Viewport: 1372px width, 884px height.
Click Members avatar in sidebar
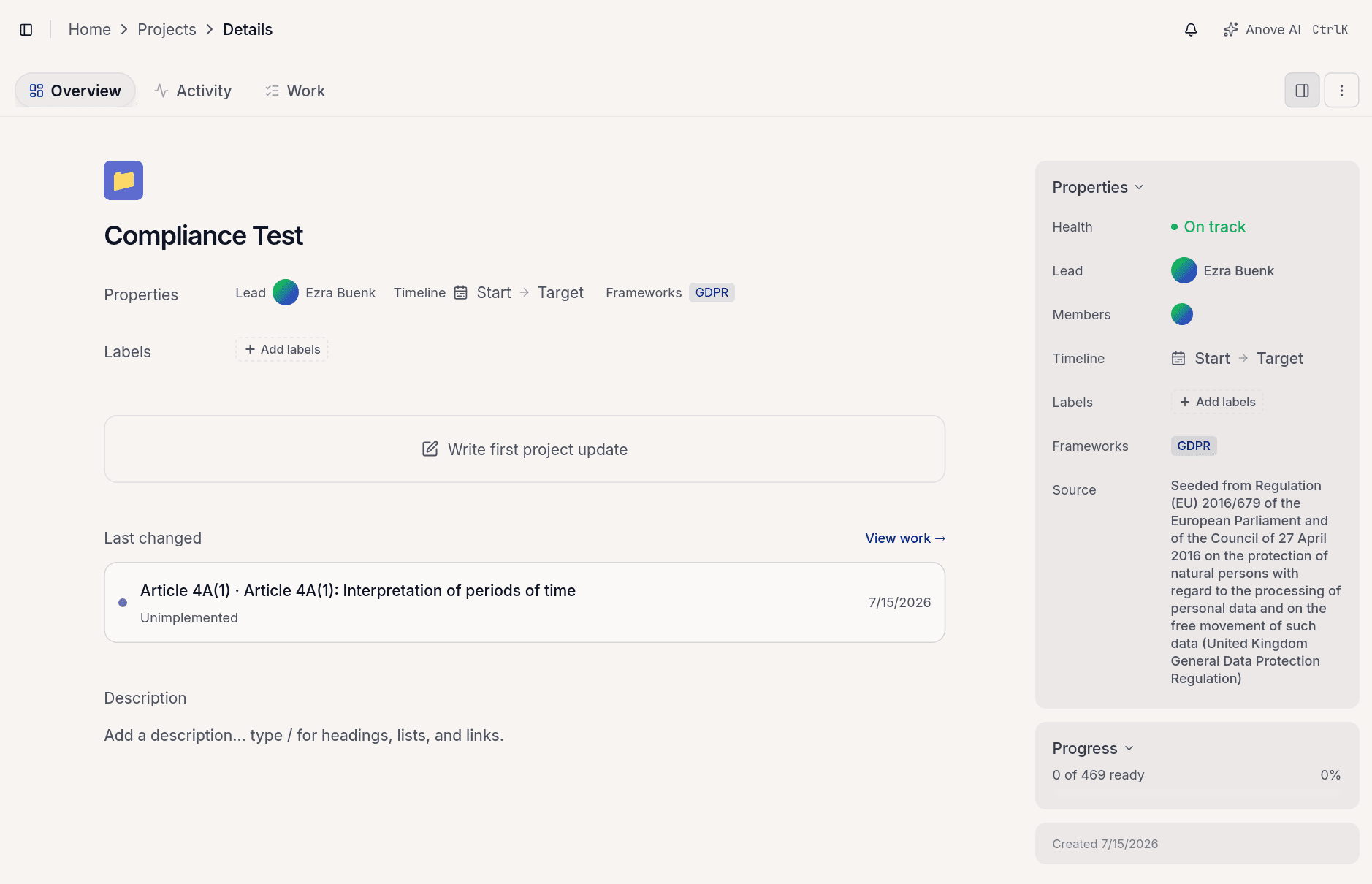tap(1182, 315)
